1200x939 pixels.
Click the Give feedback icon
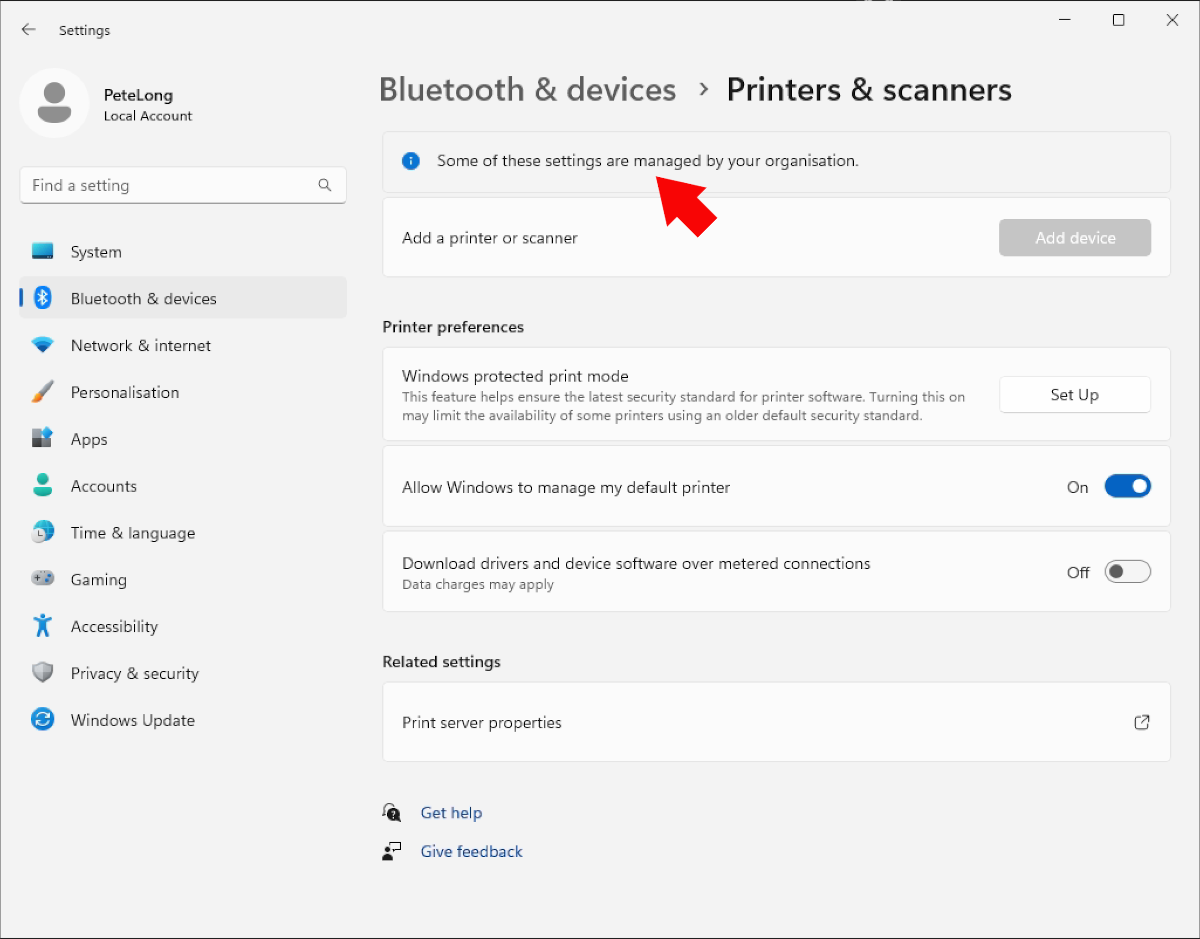tap(391, 851)
